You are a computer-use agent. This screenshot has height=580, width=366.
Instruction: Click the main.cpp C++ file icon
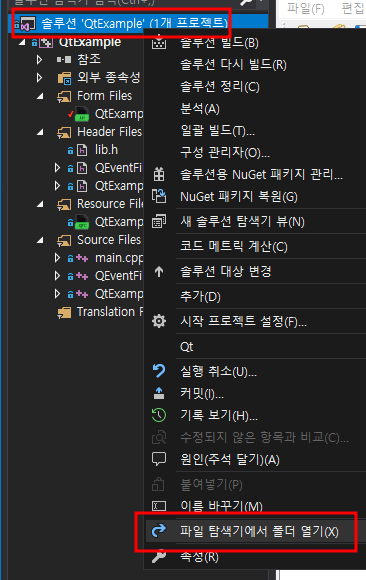(x=82, y=258)
